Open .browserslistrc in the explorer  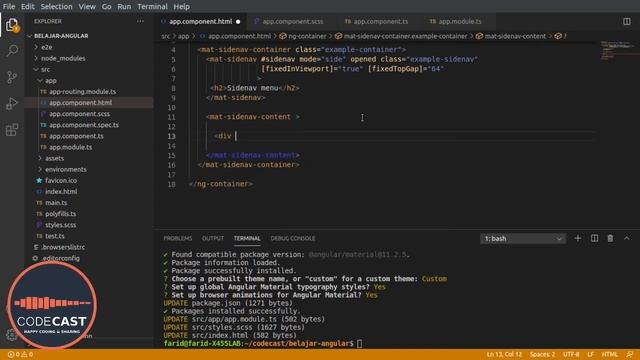coord(63,247)
